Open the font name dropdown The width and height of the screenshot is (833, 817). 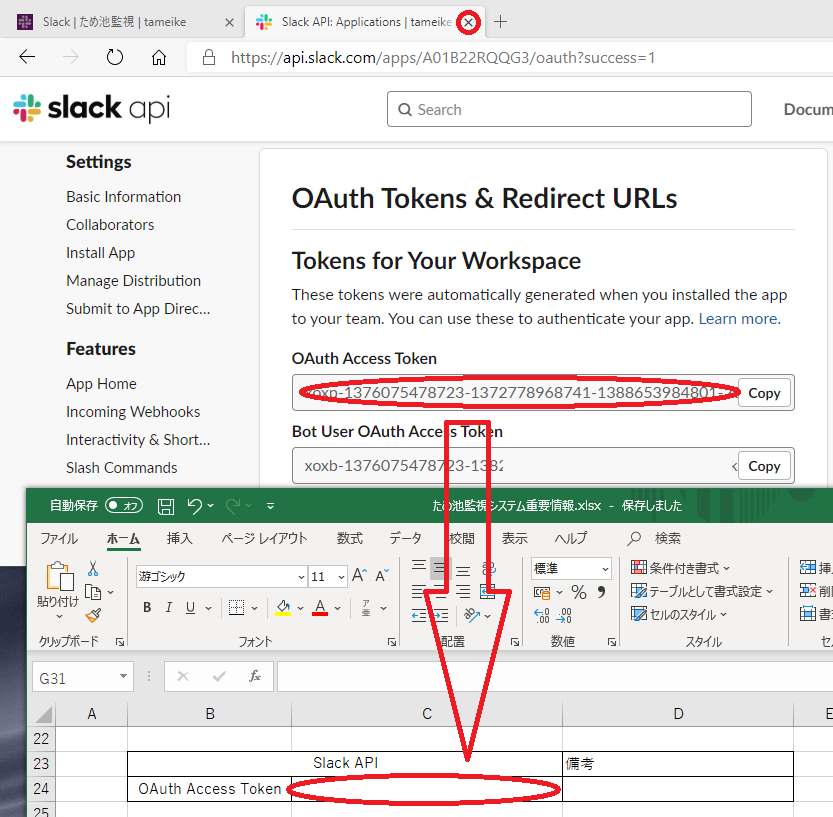[301, 577]
